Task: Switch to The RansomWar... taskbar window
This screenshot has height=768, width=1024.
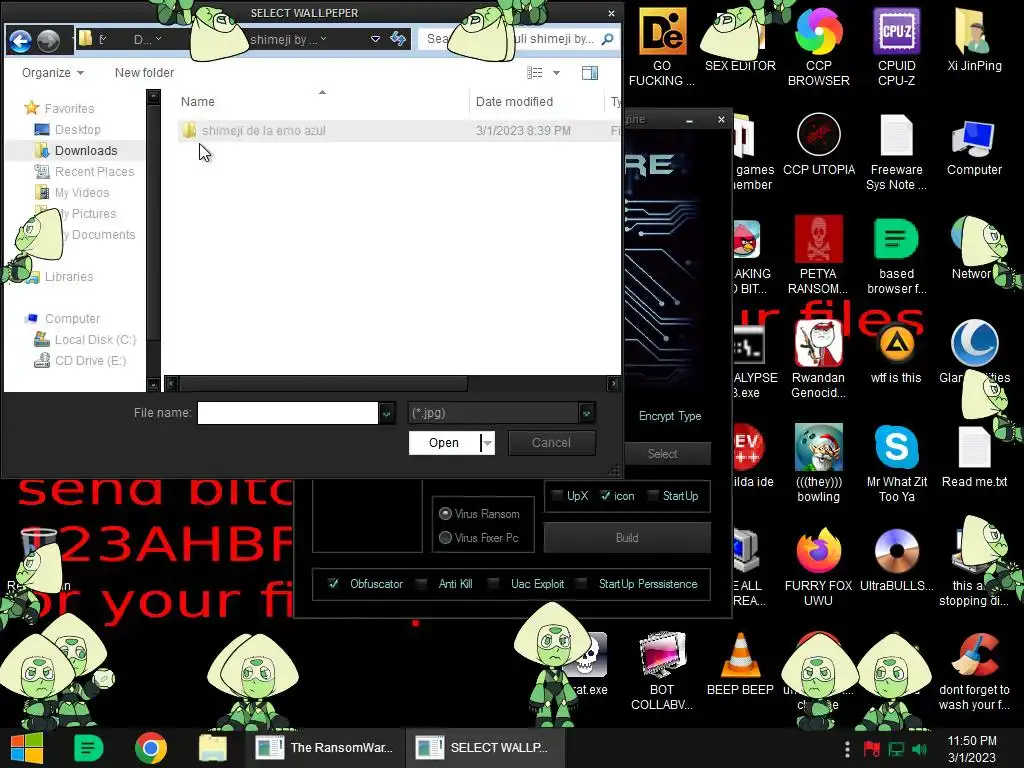Action: [325, 748]
